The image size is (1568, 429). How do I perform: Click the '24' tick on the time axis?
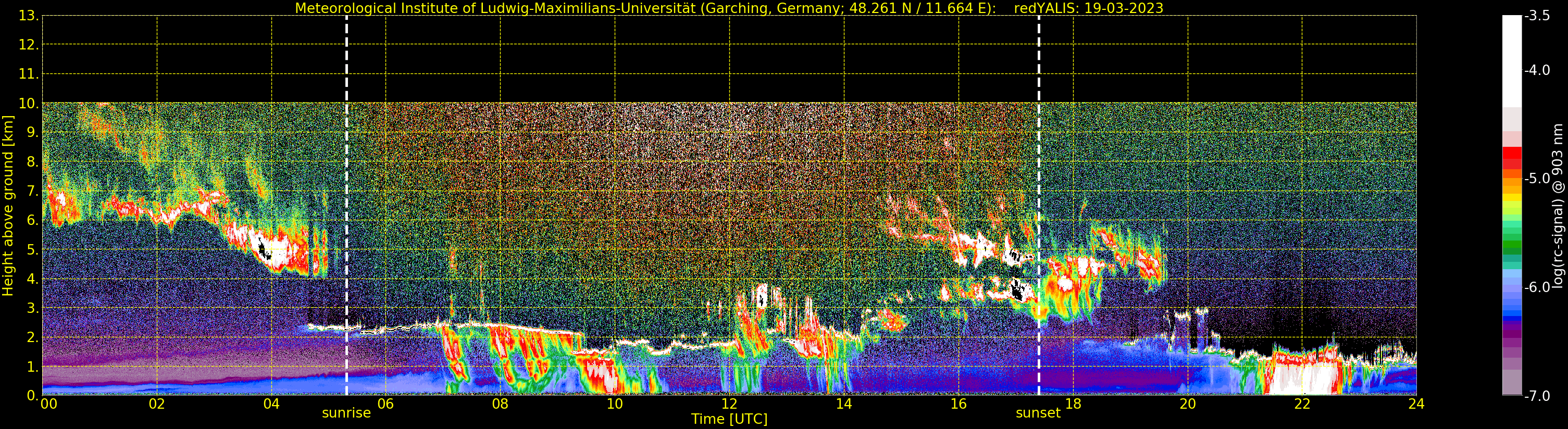[1416, 404]
